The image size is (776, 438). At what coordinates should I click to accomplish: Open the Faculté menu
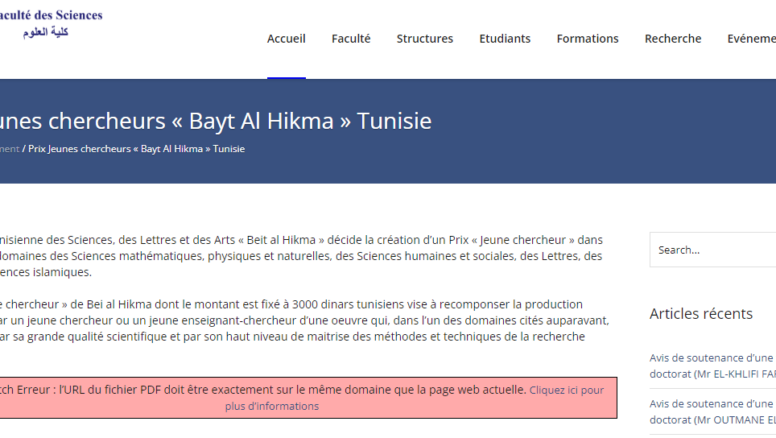point(351,39)
